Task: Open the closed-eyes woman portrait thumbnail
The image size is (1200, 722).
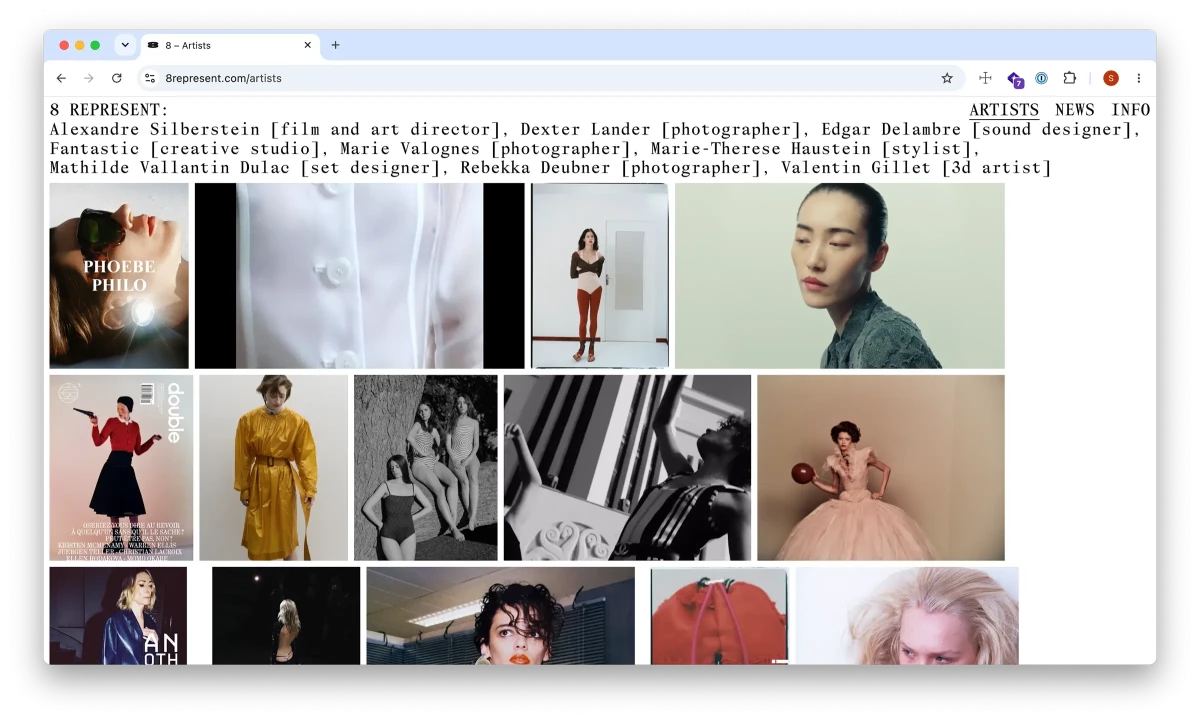Action: pos(840,276)
